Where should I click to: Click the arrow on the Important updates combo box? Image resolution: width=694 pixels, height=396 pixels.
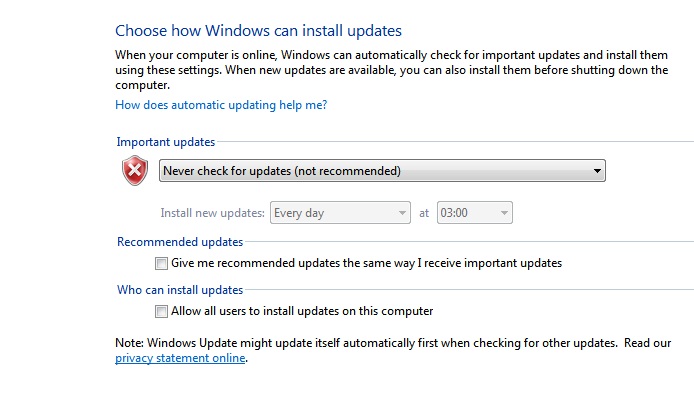pos(597,171)
